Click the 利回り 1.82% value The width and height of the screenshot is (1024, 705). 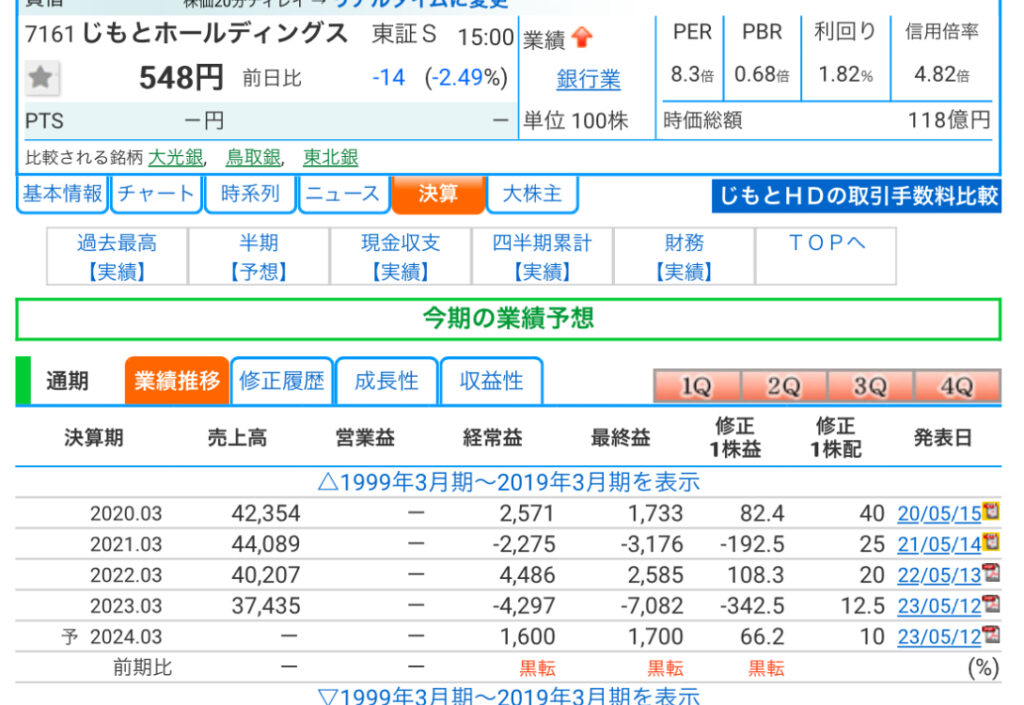[845, 74]
